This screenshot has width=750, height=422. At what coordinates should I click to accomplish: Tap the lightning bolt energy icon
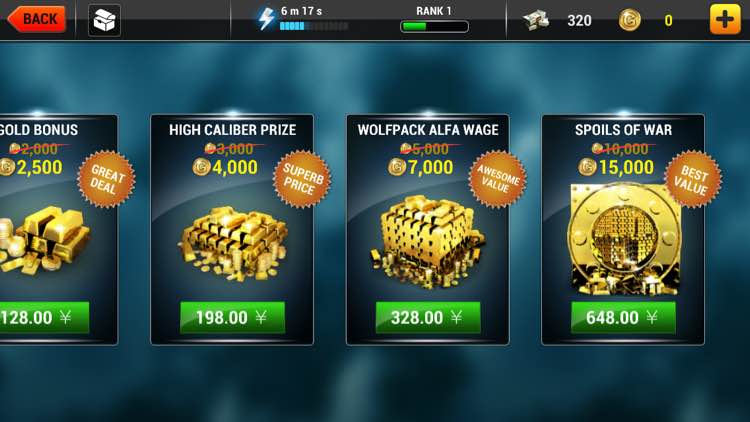[x=266, y=19]
